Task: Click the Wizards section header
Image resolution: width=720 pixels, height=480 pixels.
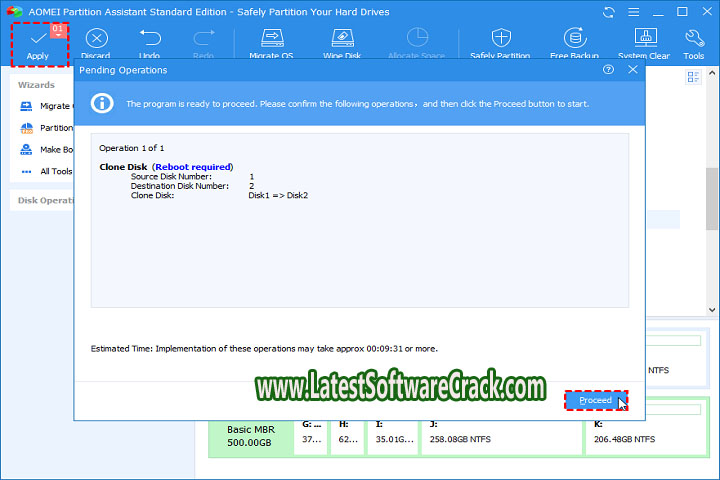Action: [x=36, y=85]
